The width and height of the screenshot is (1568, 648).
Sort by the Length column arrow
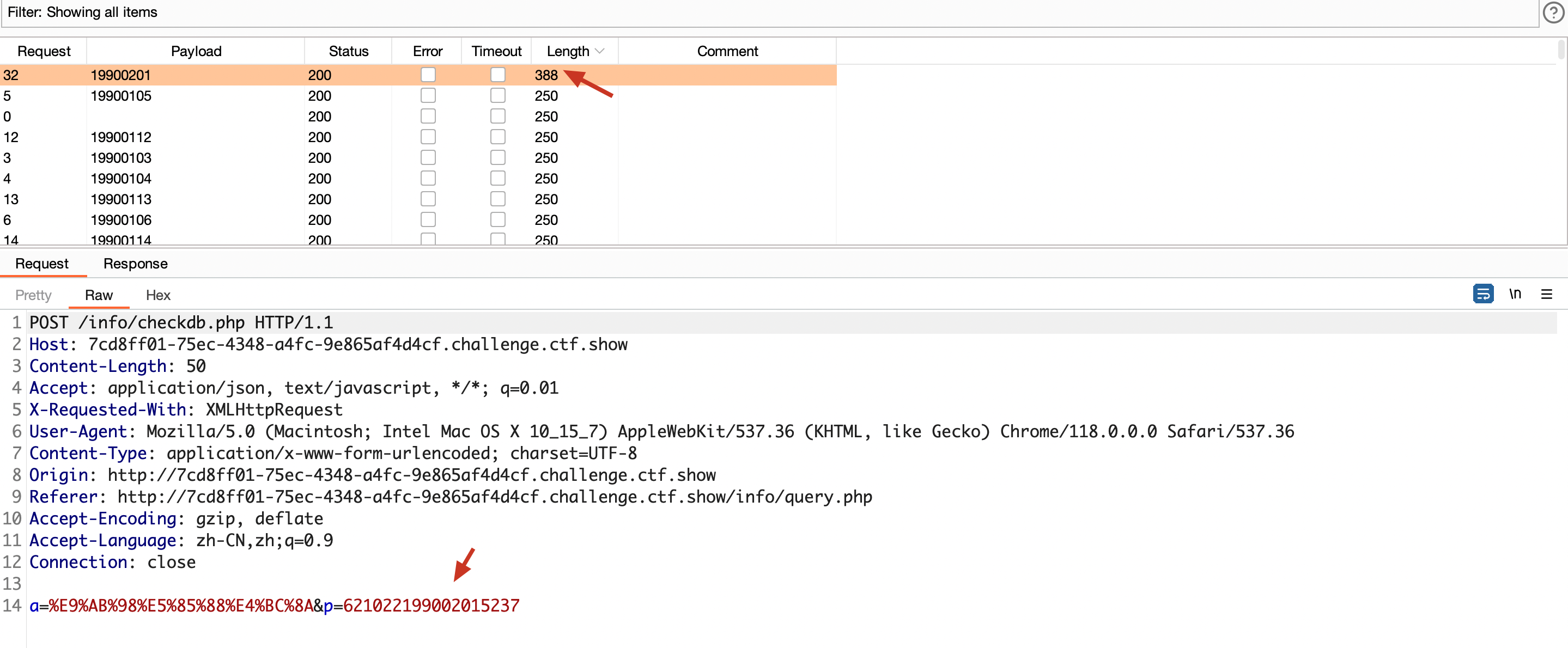coord(599,51)
